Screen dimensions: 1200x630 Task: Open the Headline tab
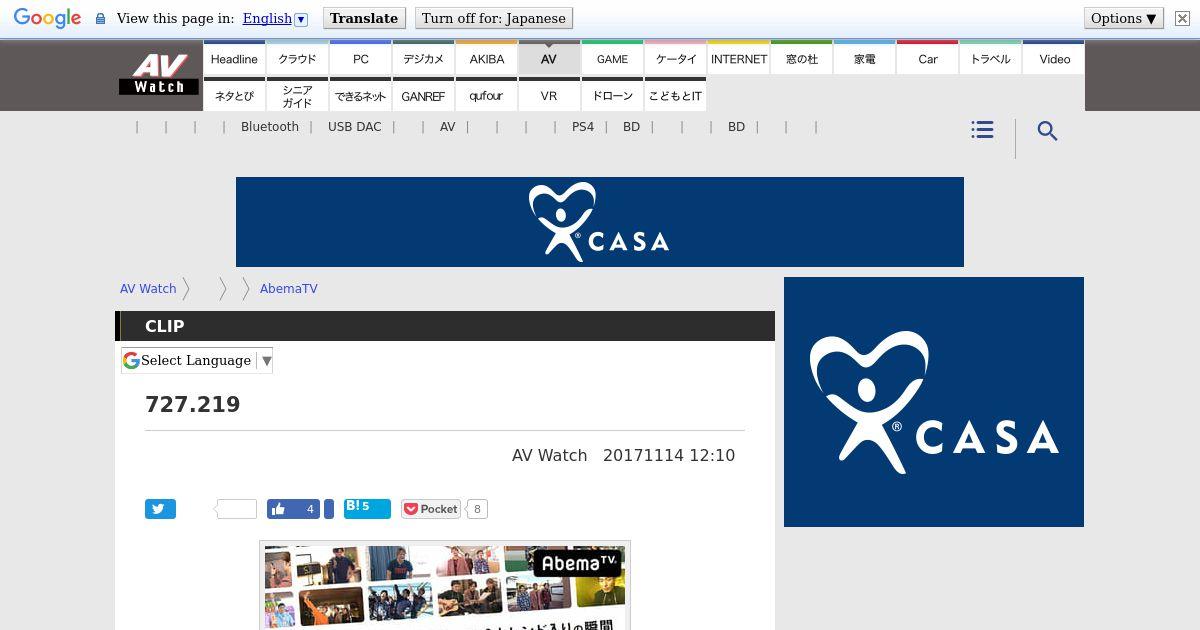point(234,58)
